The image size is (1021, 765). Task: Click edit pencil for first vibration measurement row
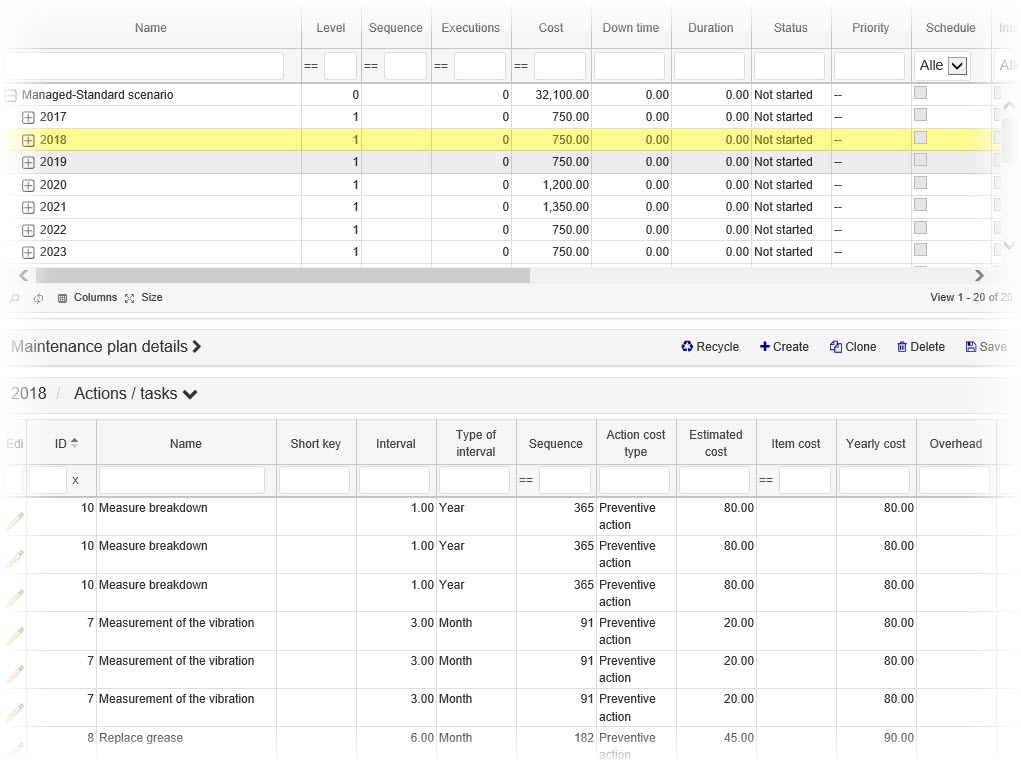click(x=15, y=635)
